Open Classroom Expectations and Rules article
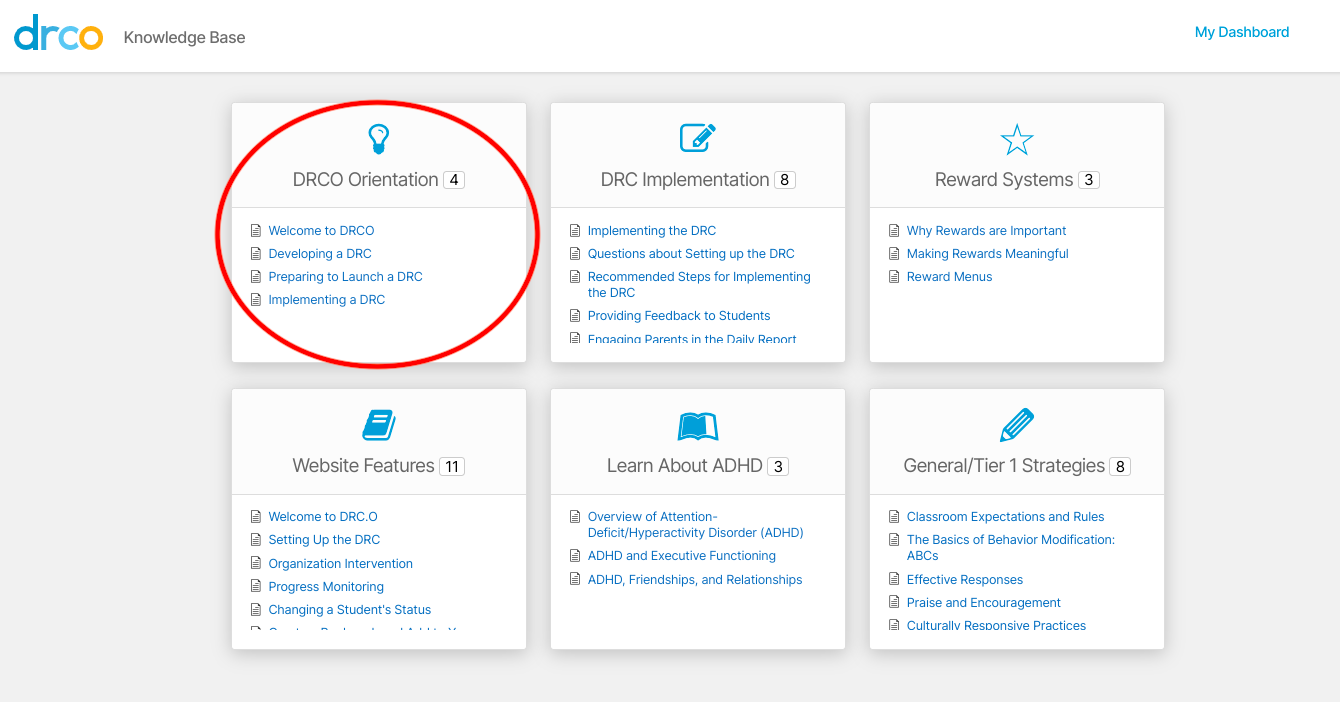The image size is (1340, 702). (x=1005, y=516)
